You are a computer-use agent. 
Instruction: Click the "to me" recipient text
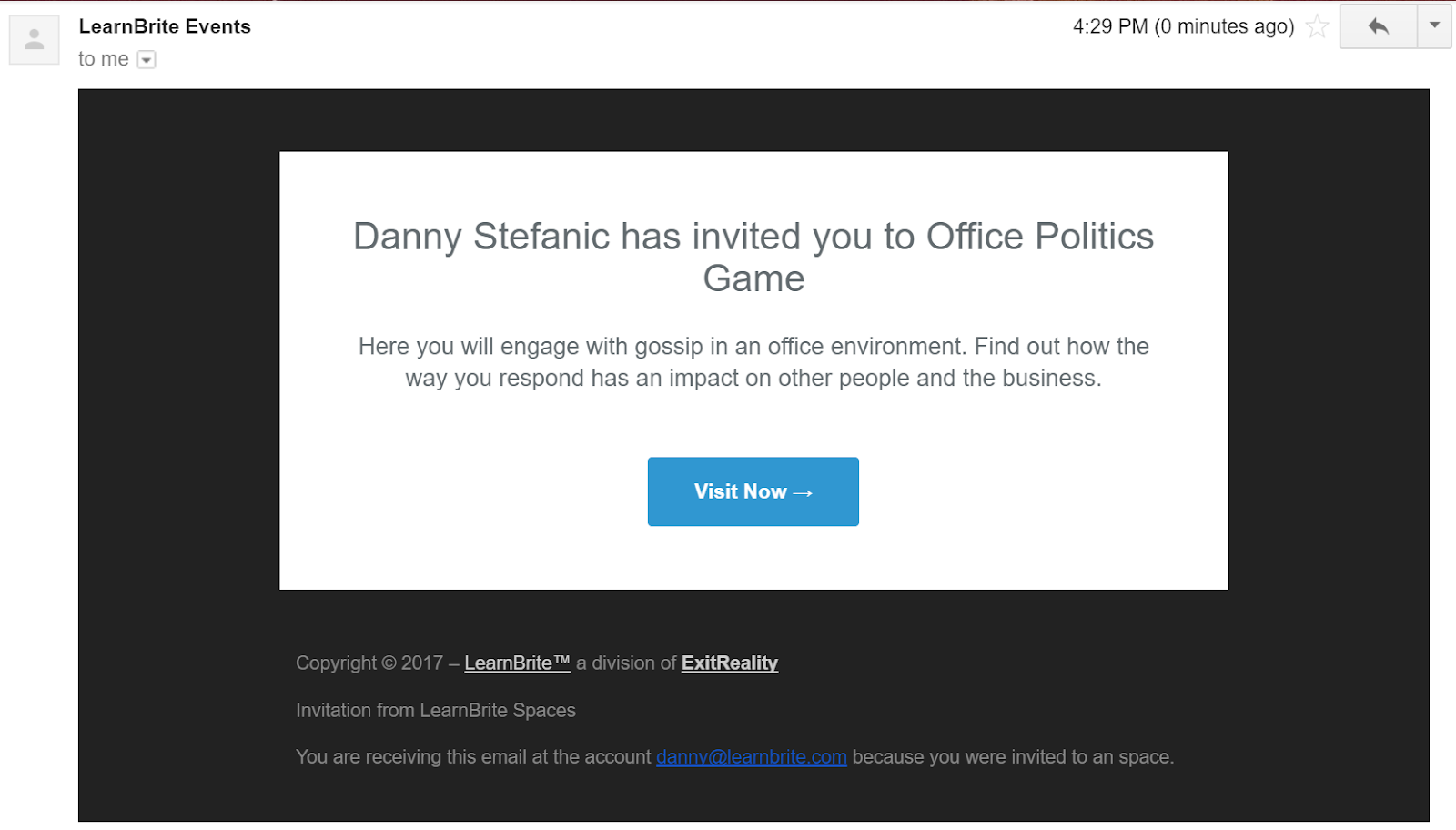[103, 59]
